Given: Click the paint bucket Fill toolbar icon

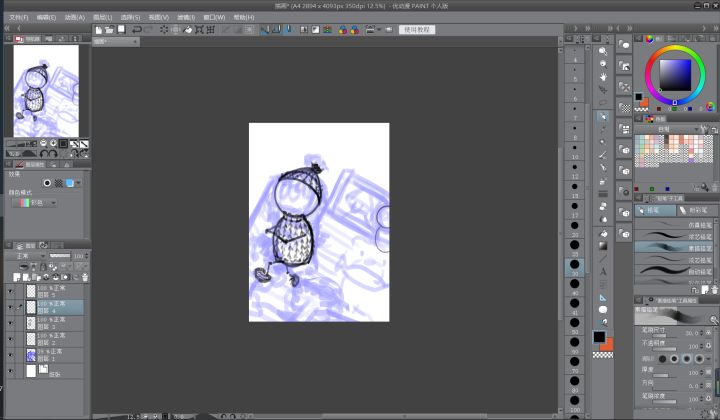Looking at the screenshot, I should pos(188,30).
